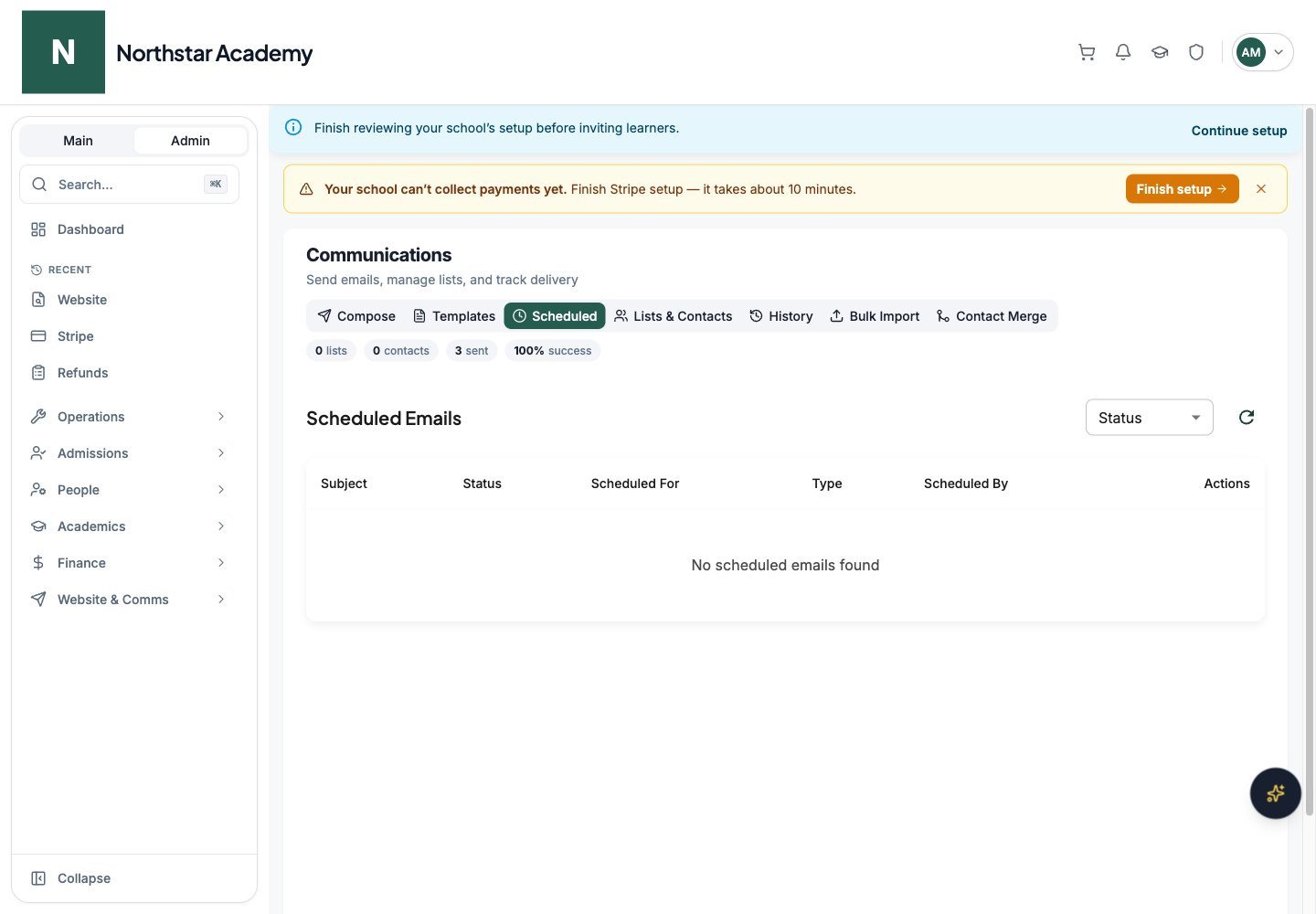The height and width of the screenshot is (914, 1316).
Task: Select the Scheduled tab
Action: [x=555, y=316]
